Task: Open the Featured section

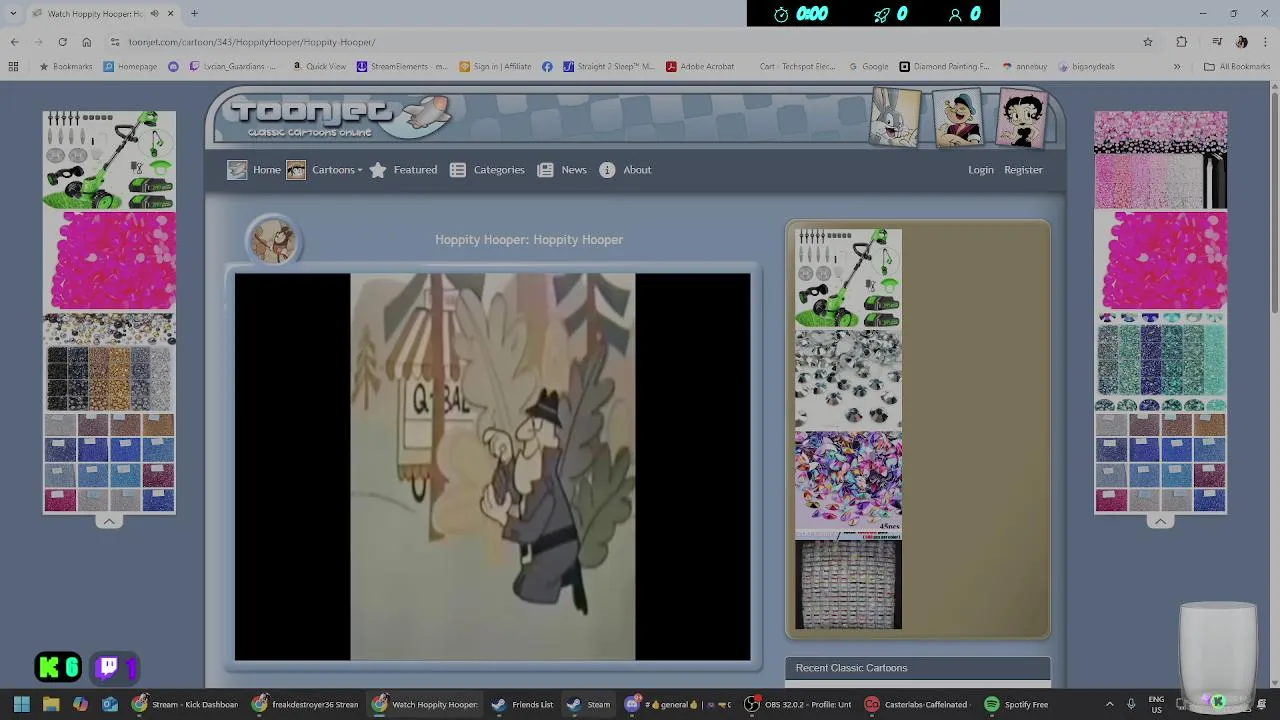Action: 415,170
